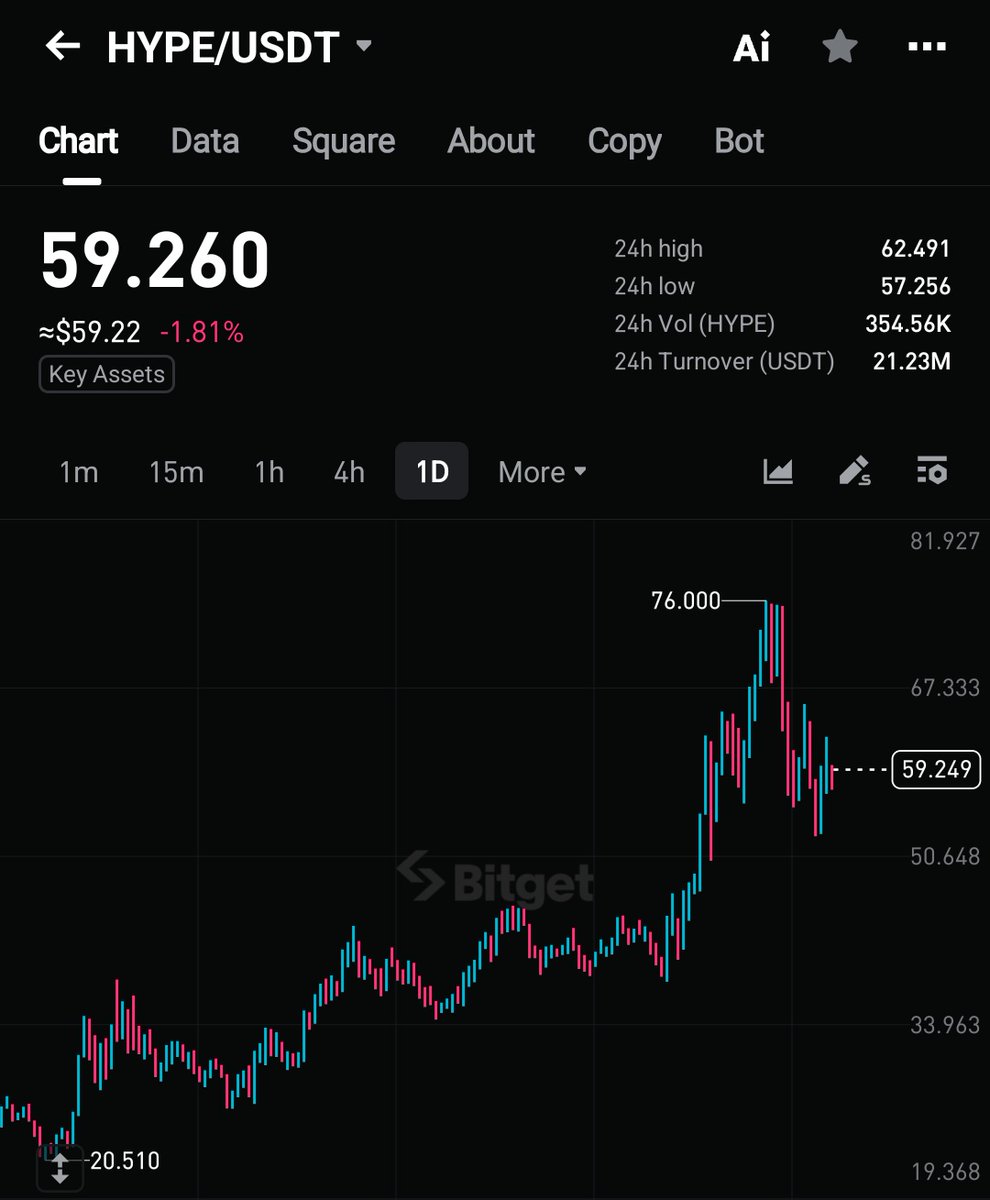Switch to the Copy tab
The width and height of the screenshot is (990, 1200).
(x=624, y=141)
